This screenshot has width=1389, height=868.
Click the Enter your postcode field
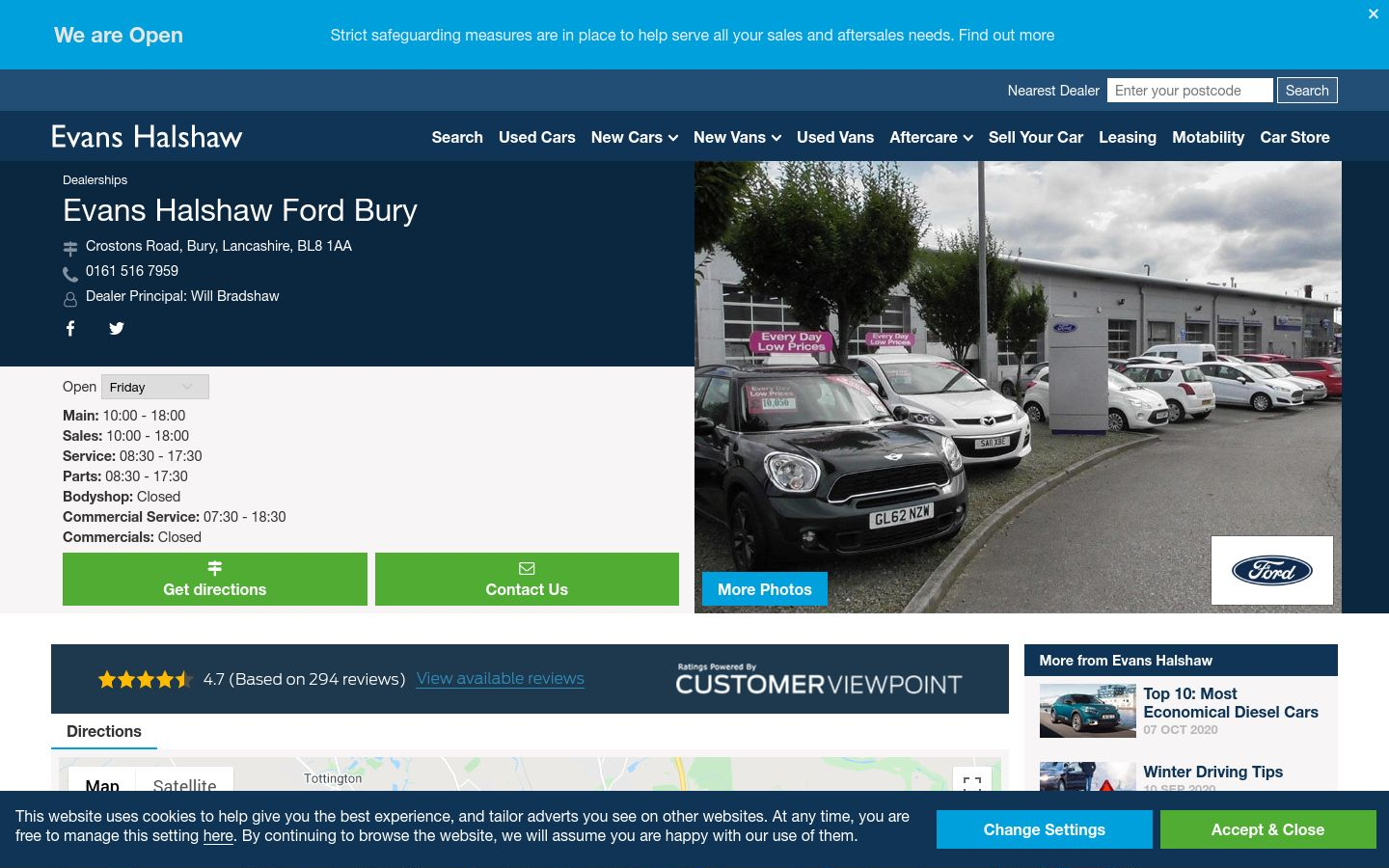coord(1190,91)
